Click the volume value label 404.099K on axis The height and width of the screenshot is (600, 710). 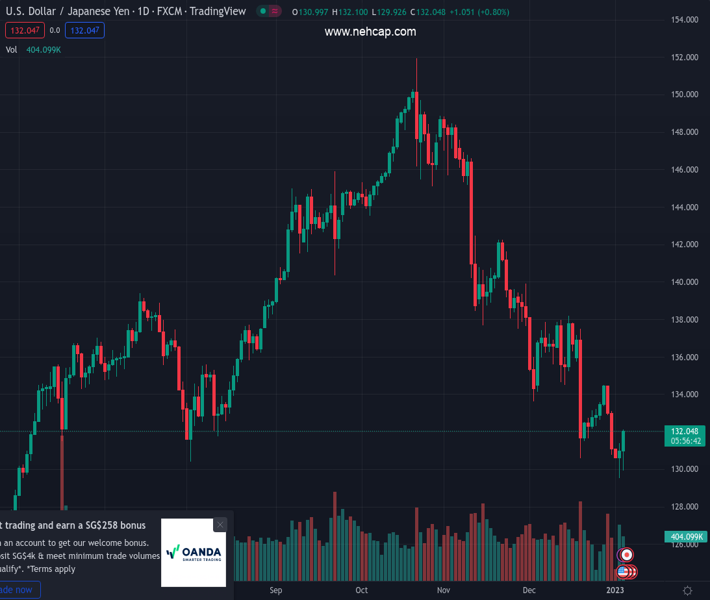pos(686,537)
